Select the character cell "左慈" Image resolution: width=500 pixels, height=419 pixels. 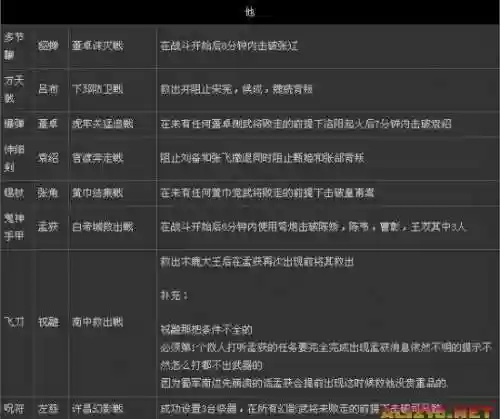click(x=48, y=408)
